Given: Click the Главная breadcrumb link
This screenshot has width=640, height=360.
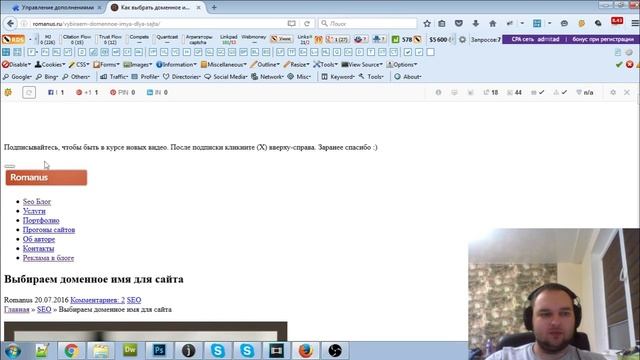Looking at the screenshot, I should coord(17,309).
